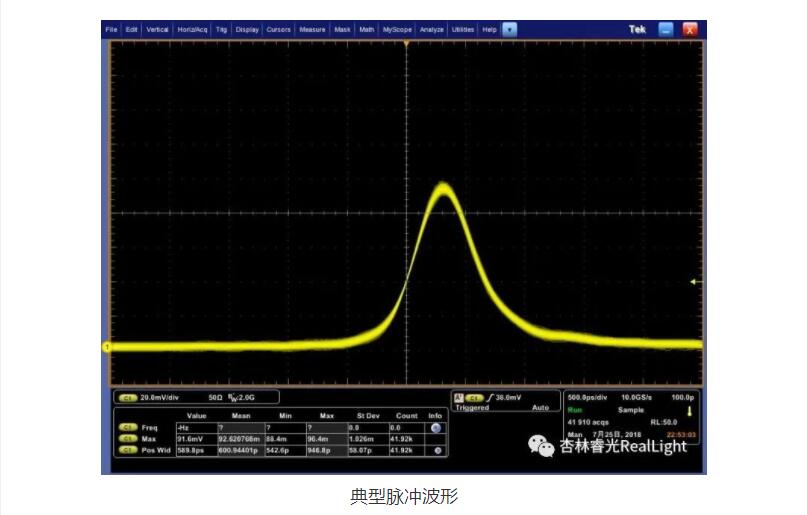Click the 2.0G bandwidth readout
Viewport: 807px width, 515px height.
pyautogui.click(x=245, y=398)
